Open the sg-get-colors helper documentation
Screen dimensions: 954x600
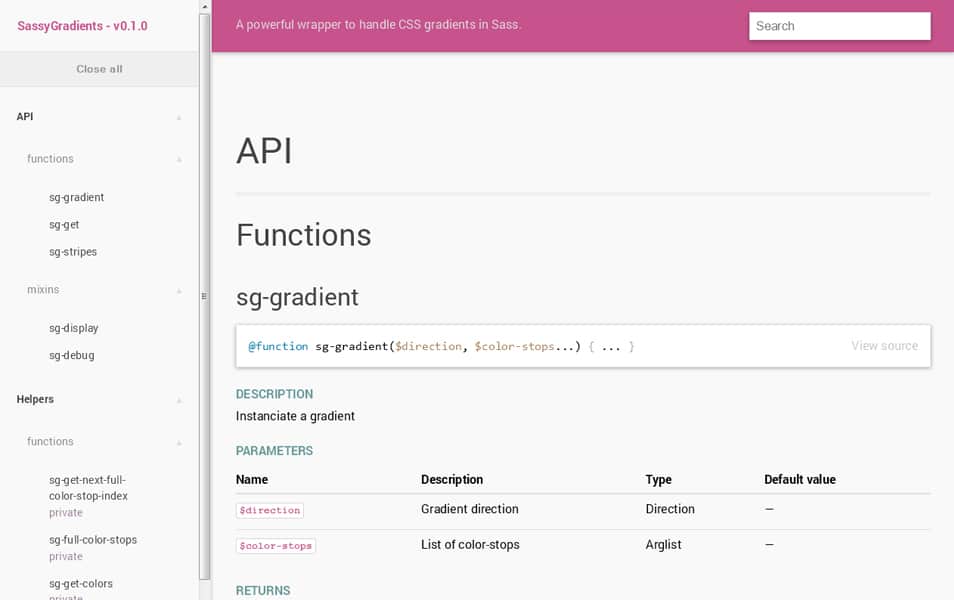[81, 583]
